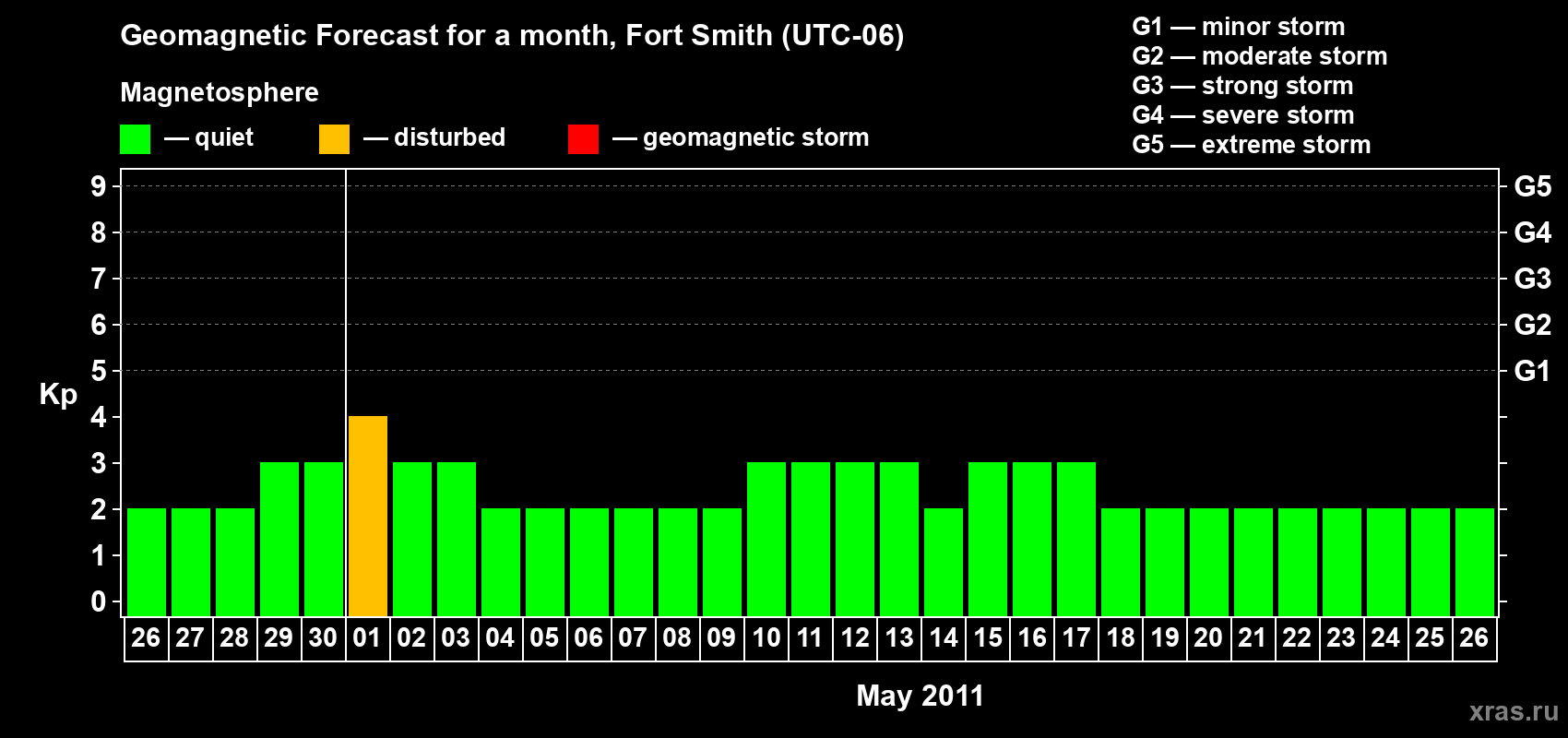Viewport: 1568px width, 738px height.
Task: Click the 'G3 — strong storm' legend line
Action: pos(1242,86)
